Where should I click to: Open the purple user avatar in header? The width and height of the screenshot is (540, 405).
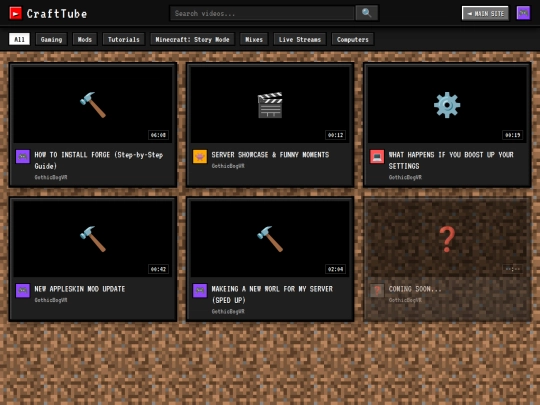pyautogui.click(x=523, y=13)
